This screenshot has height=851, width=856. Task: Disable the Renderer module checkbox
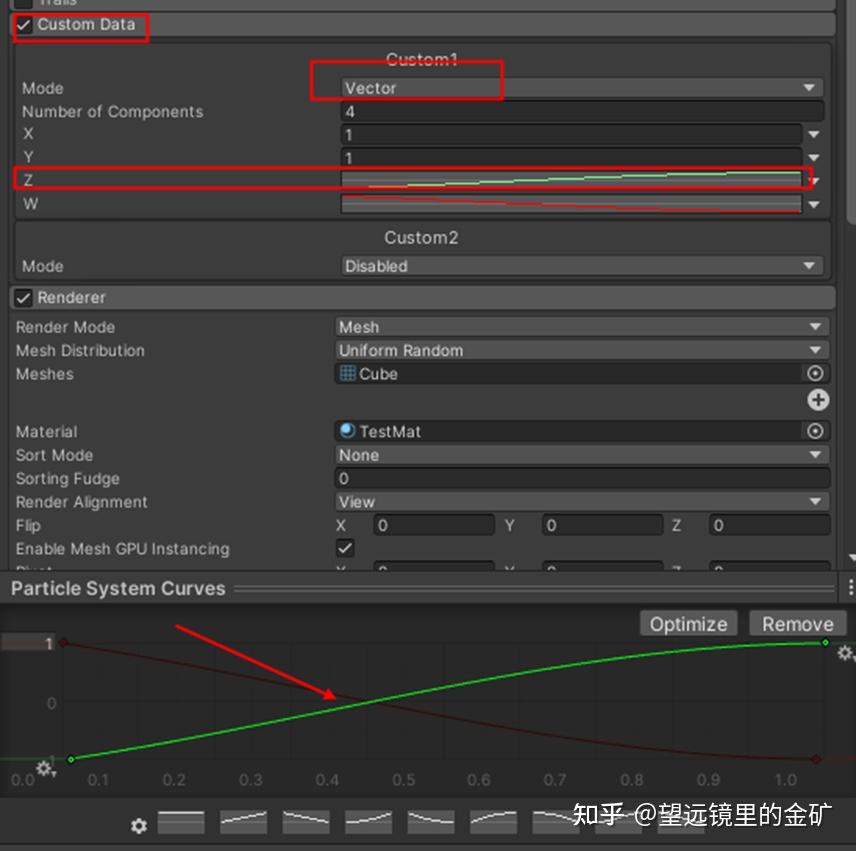(22, 297)
